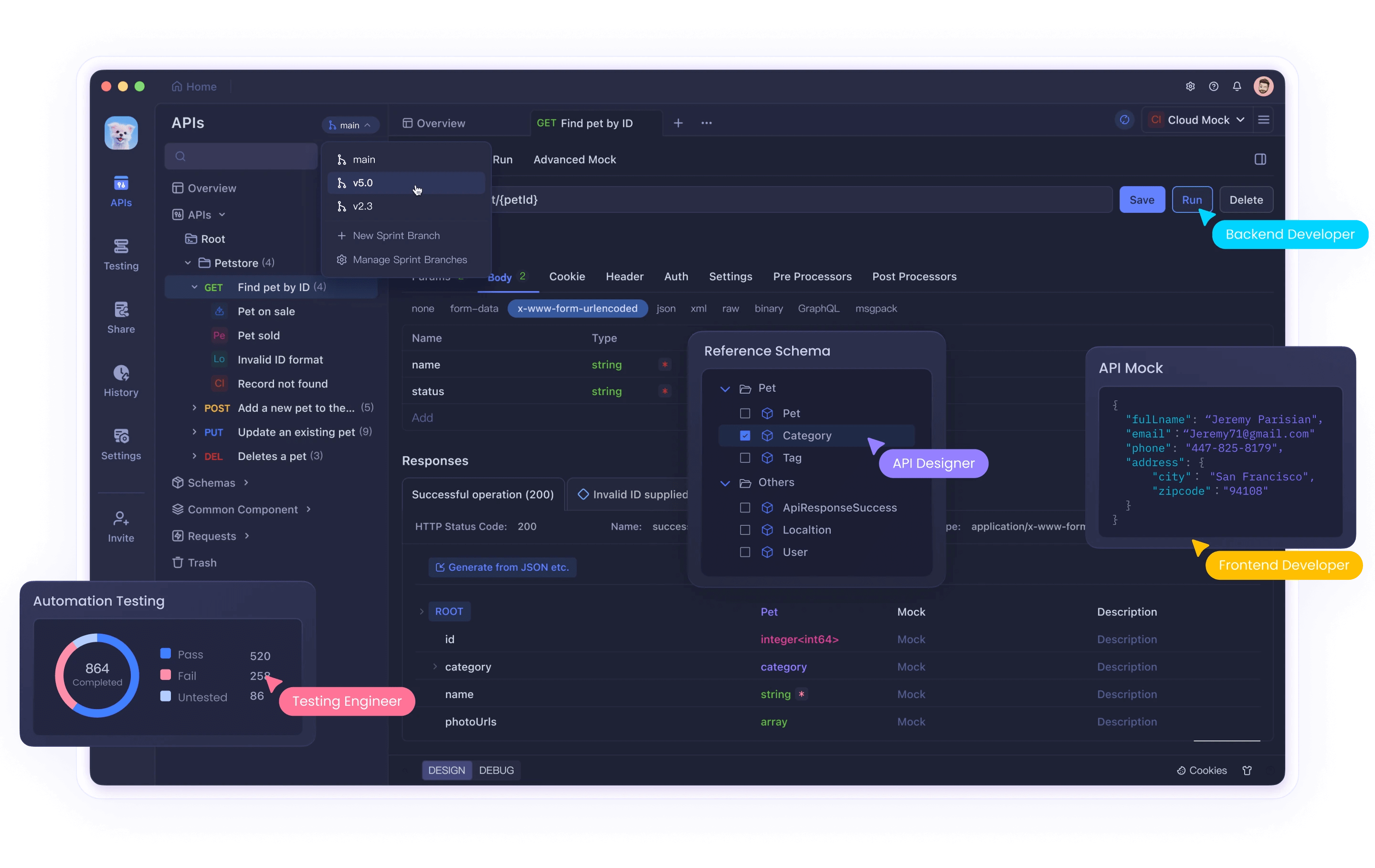Click the help question mark icon
This screenshot has width=1375, height=868.
tap(1214, 86)
